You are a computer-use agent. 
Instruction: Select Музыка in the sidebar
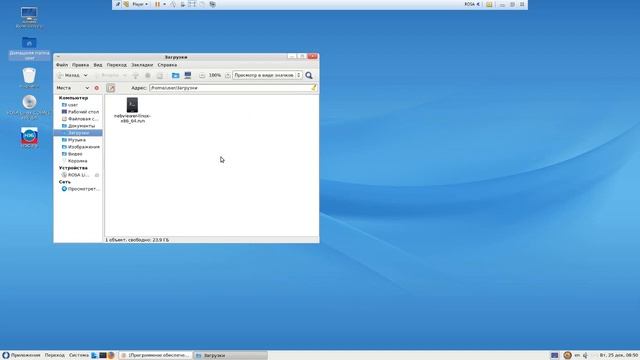click(x=78, y=140)
